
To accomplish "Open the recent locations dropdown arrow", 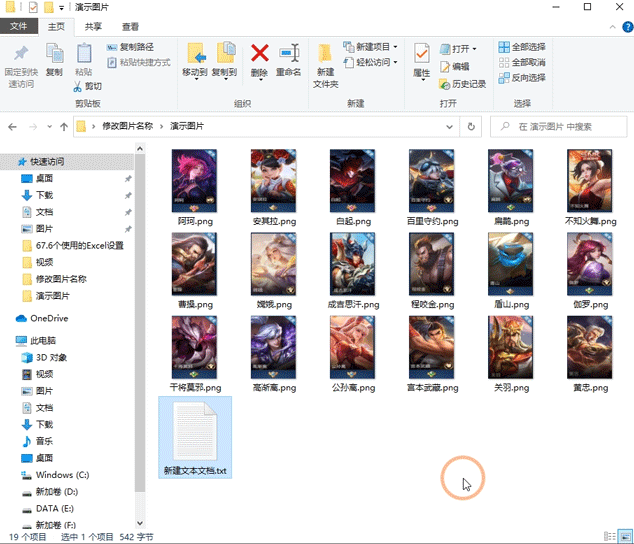I will coord(49,127).
